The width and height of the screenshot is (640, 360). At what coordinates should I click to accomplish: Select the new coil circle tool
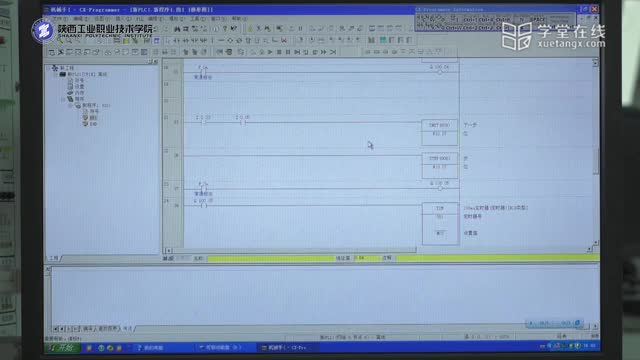(230, 40)
